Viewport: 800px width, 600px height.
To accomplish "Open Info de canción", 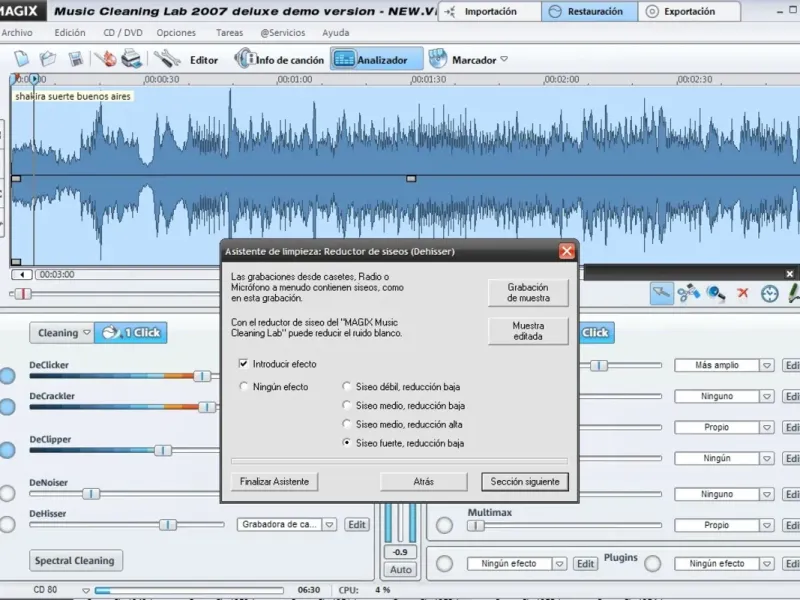I will coord(279,60).
